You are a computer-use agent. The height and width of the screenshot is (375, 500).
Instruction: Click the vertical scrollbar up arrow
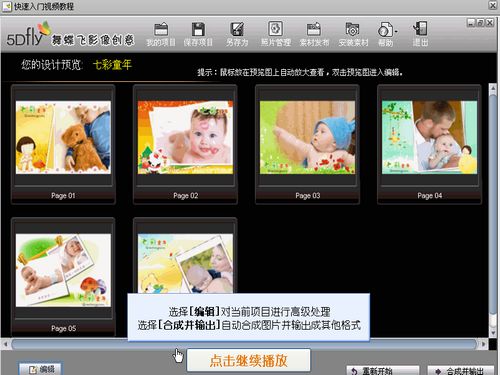pyautogui.click(x=493, y=88)
